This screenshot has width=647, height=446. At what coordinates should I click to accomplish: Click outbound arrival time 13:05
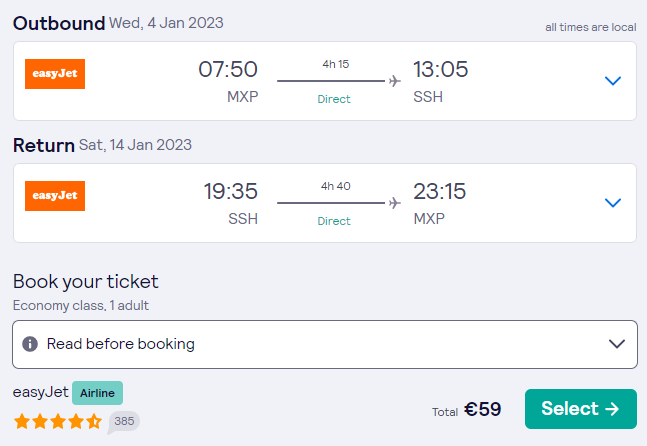click(x=441, y=69)
